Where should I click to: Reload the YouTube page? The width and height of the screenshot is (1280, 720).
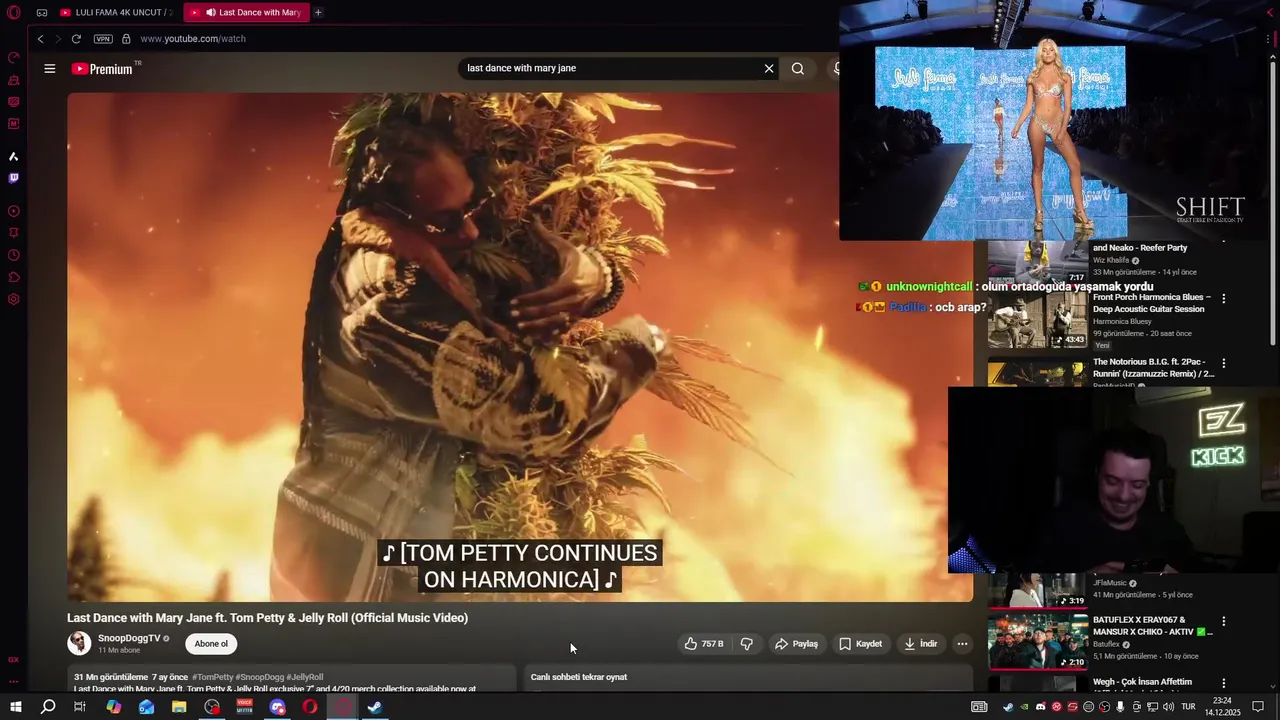(x=76, y=39)
